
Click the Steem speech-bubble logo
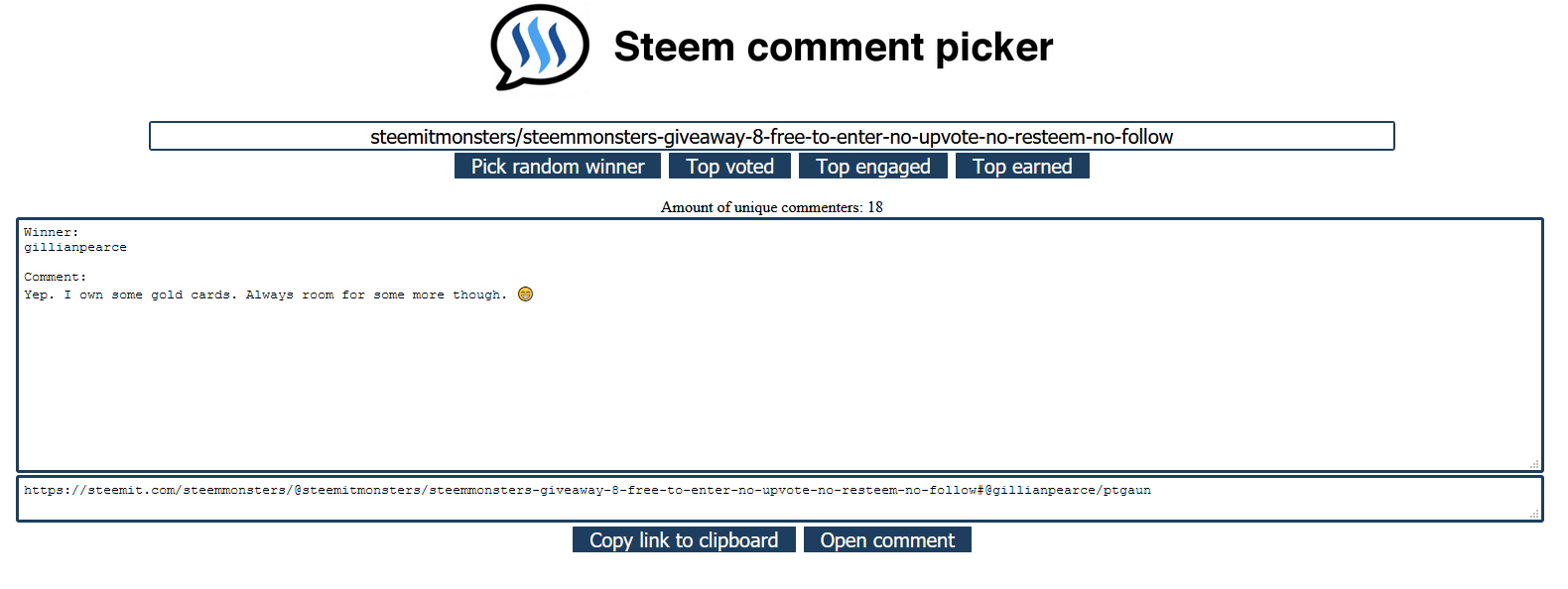tap(539, 47)
